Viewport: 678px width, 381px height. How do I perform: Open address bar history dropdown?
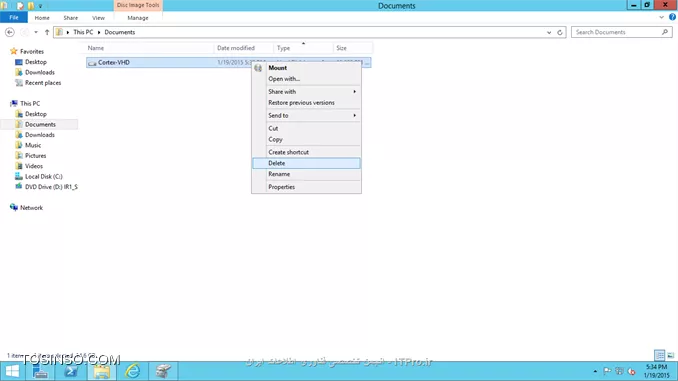click(549, 32)
